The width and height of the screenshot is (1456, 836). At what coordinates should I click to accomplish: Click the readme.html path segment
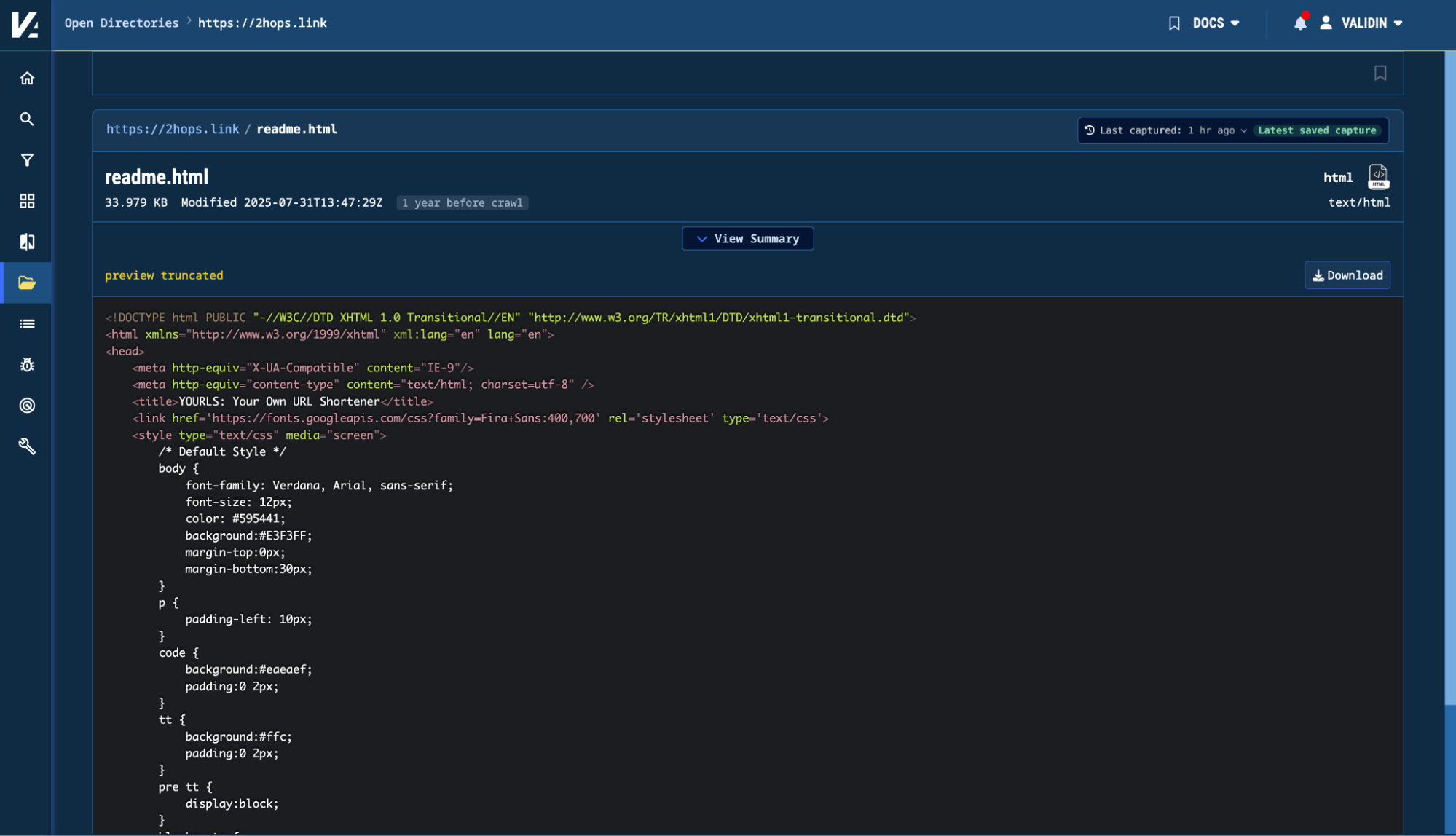tap(296, 129)
